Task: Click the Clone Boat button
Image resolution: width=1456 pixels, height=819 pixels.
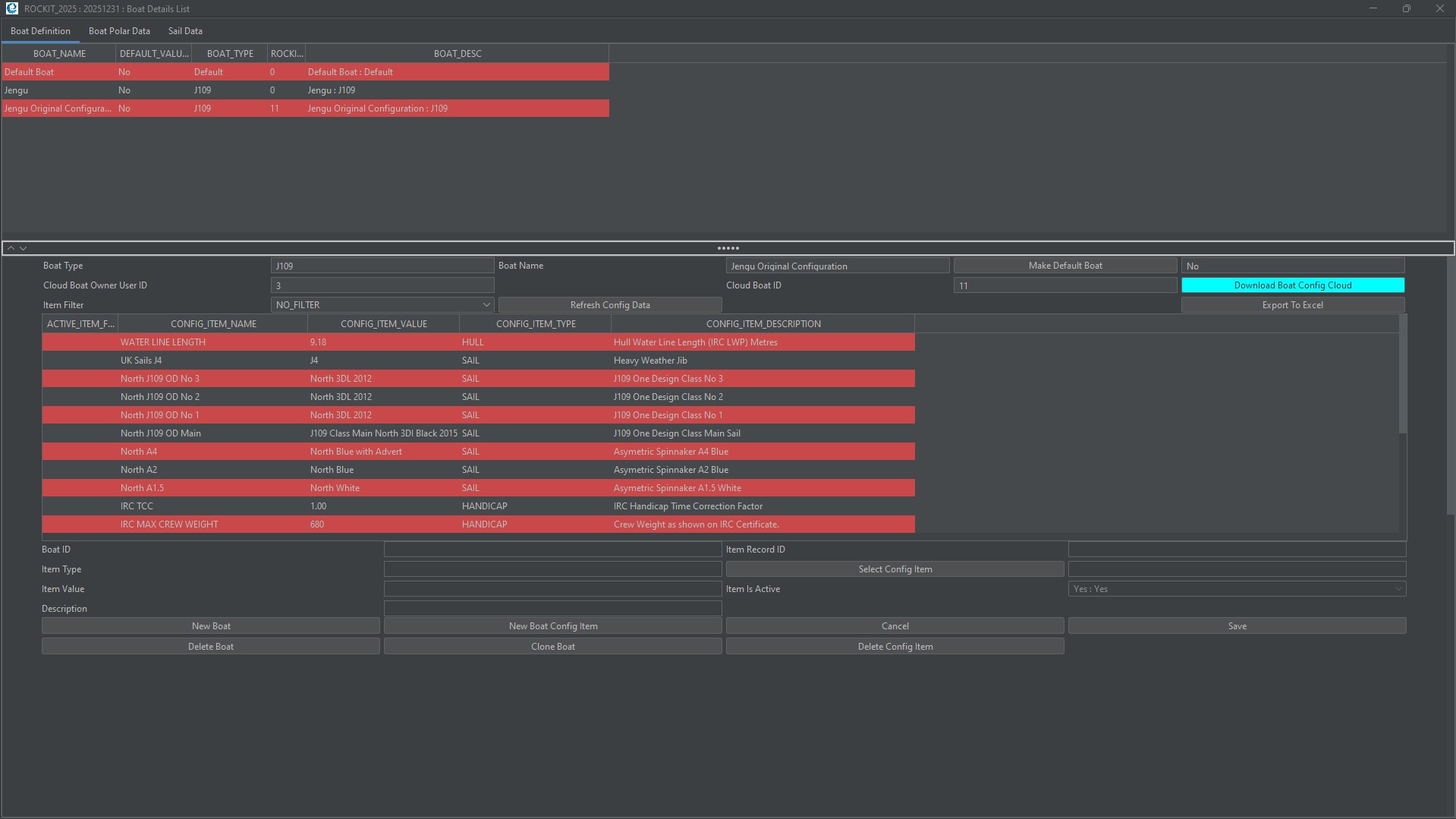Action: pyautogui.click(x=552, y=647)
